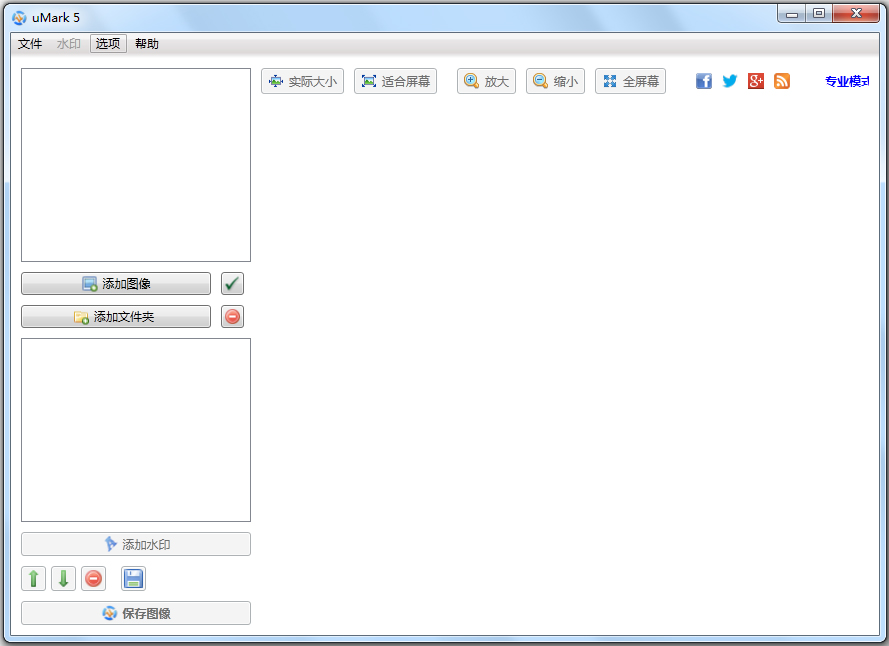Viewport: 889px width, 646px height.
Task: Open the Facebook icon link
Action: pos(704,81)
